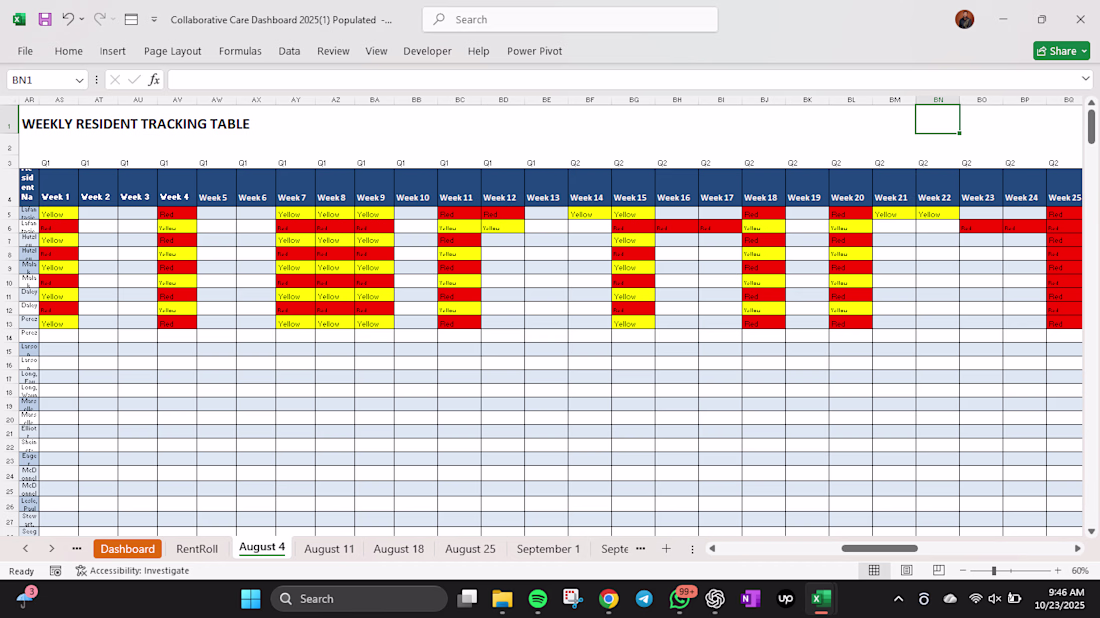Screen dimensions: 1100x618
Task: Click the macro recording status icon
Action: [x=55, y=571]
